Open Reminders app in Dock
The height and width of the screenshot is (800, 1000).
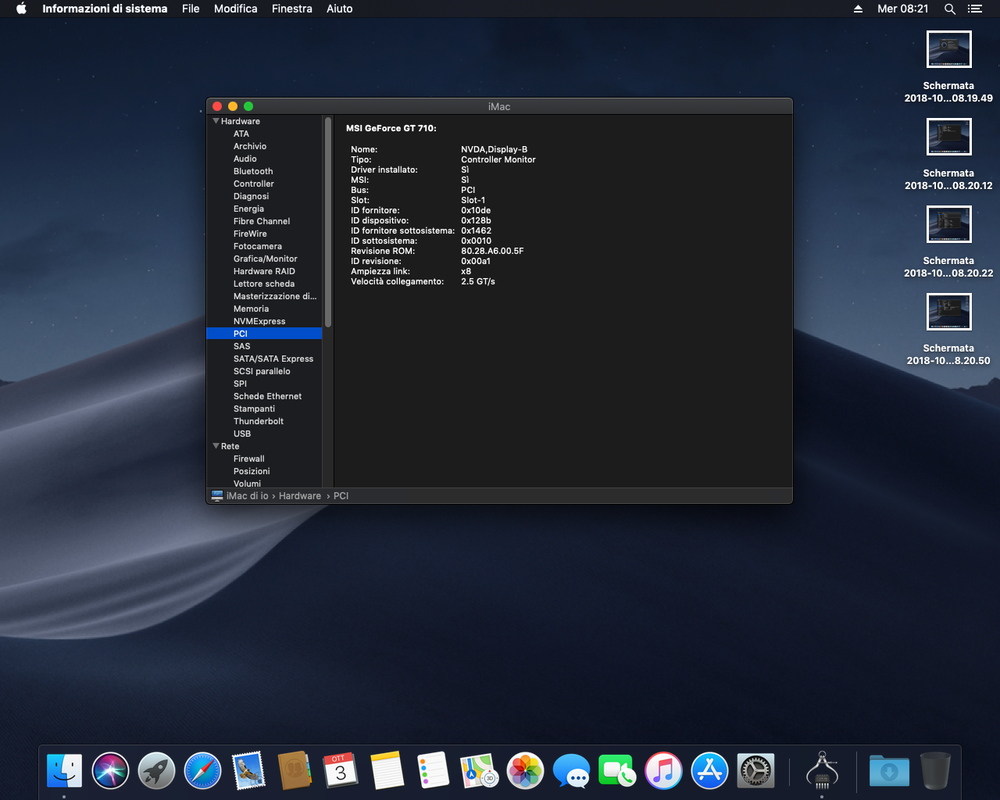pyautogui.click(x=433, y=771)
